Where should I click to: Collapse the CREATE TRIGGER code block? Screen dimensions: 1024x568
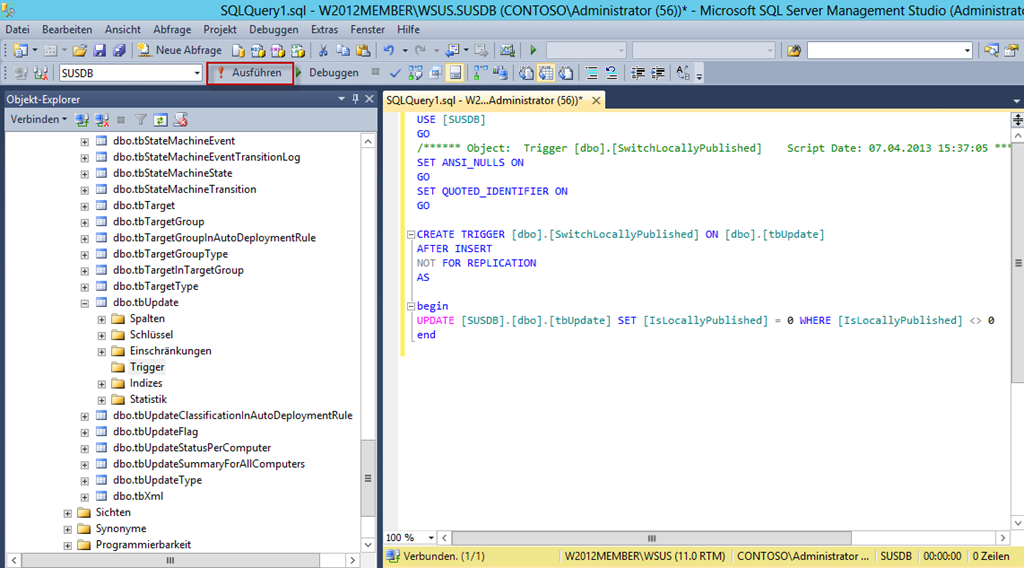tap(411, 234)
